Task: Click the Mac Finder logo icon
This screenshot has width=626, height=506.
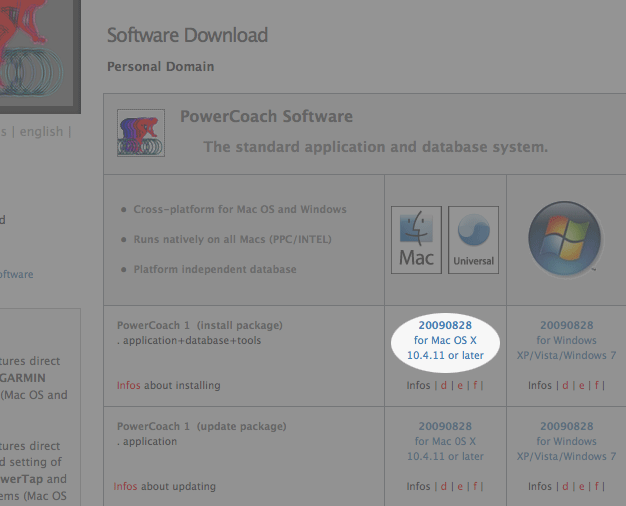Action: tap(416, 240)
